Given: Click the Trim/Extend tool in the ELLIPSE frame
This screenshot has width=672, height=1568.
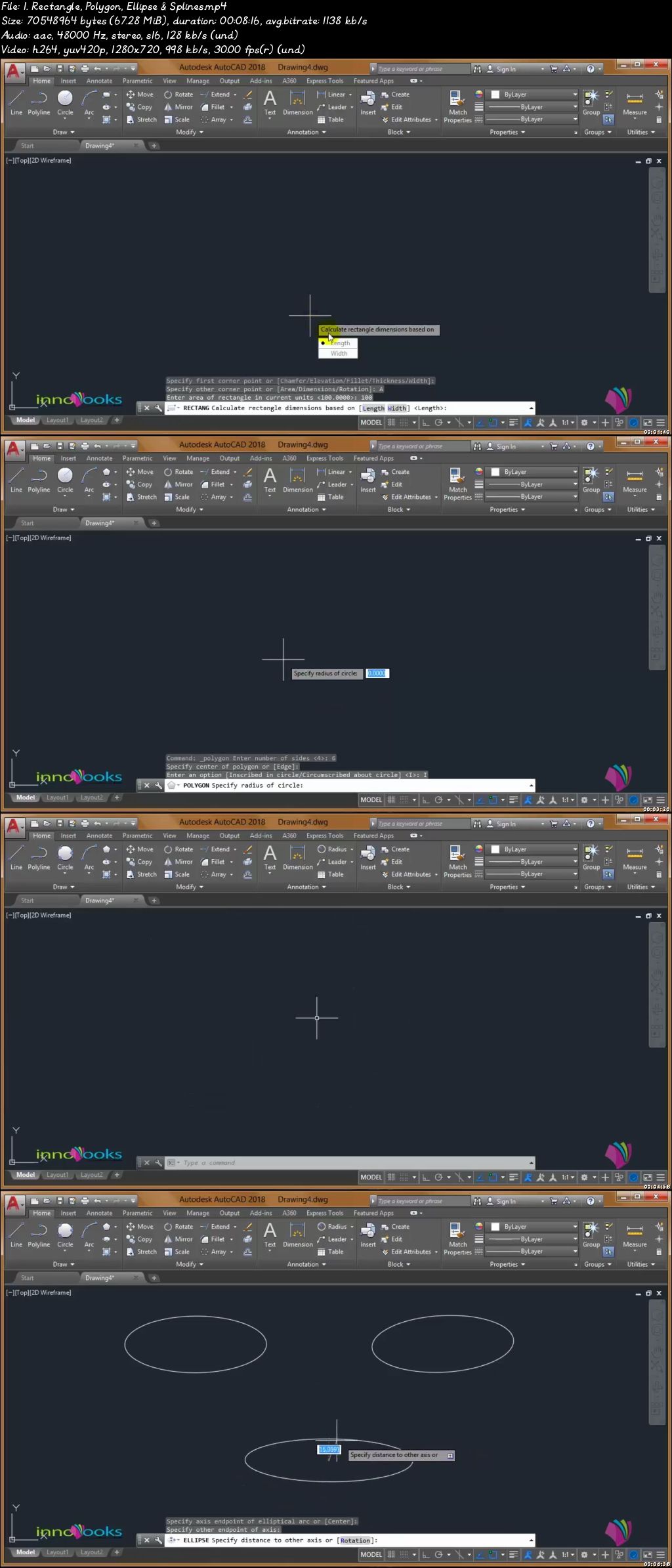Looking at the screenshot, I should click(x=215, y=1227).
